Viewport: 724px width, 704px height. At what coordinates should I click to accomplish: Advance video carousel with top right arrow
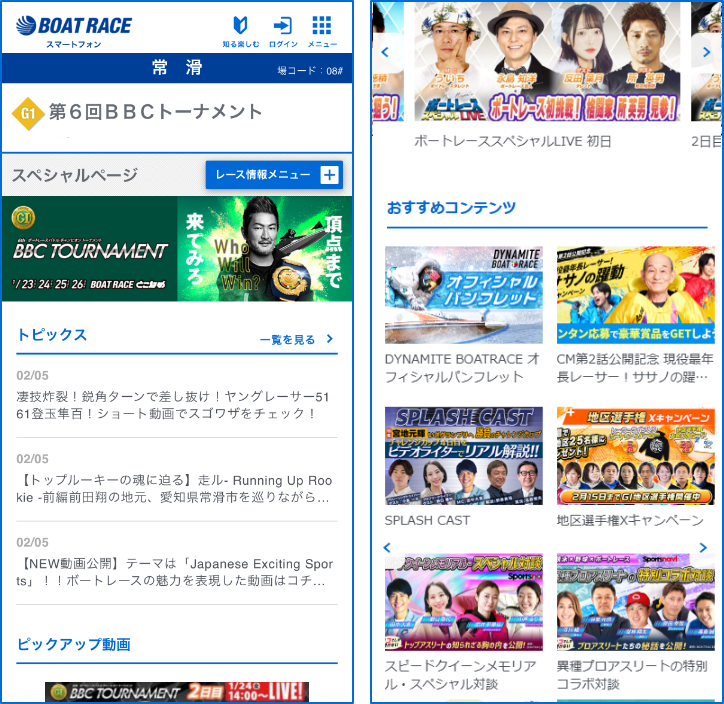click(706, 51)
